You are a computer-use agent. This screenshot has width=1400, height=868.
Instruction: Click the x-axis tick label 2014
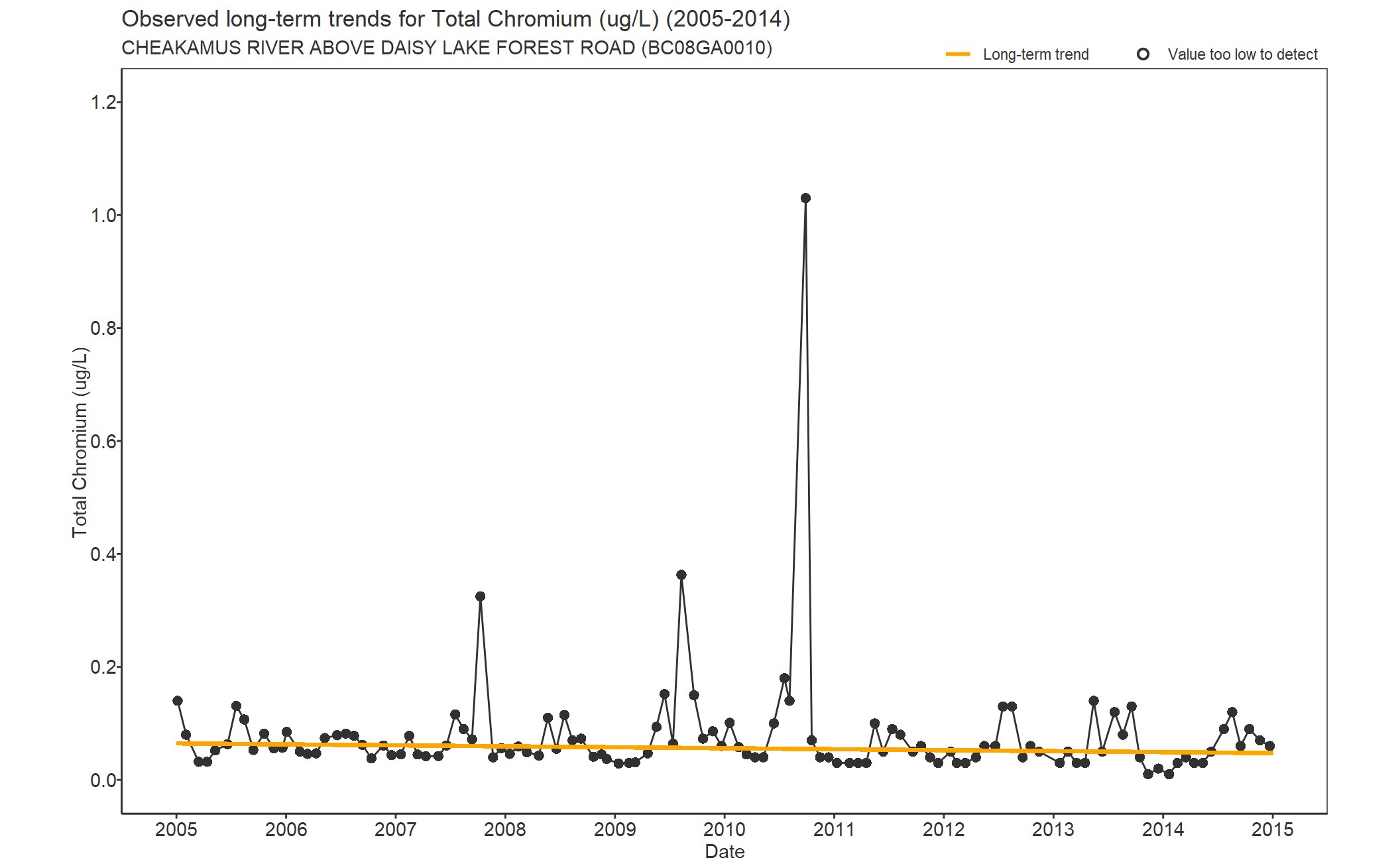[1163, 830]
